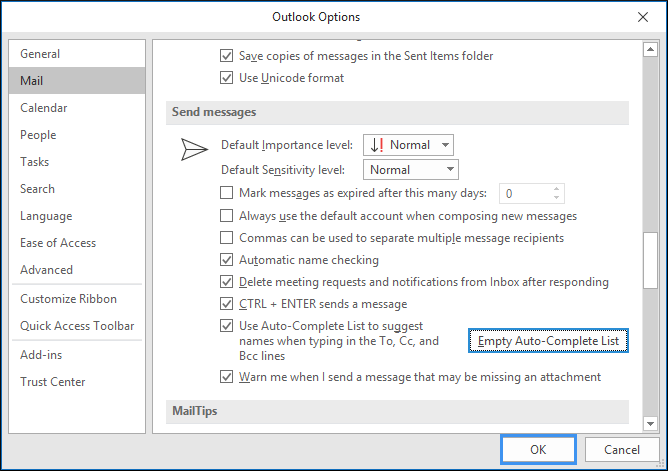Go to the Add-ins category
The width and height of the screenshot is (668, 471).
(x=77, y=355)
